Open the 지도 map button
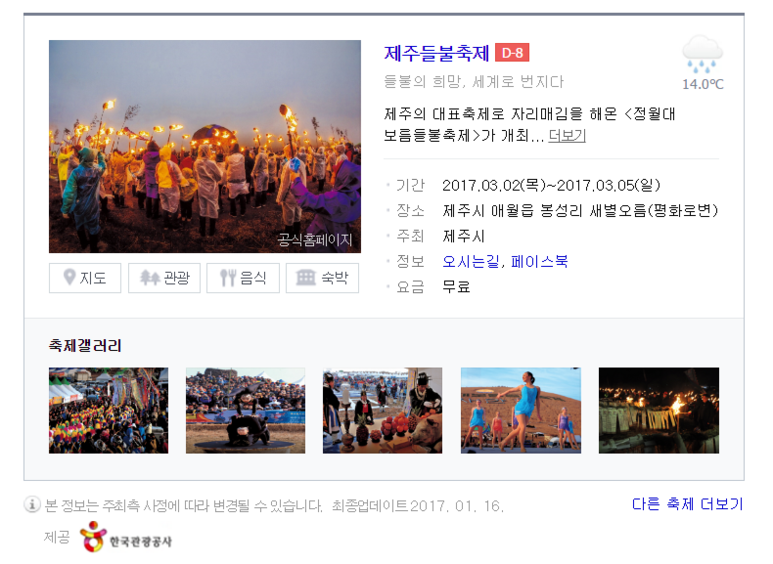The height and width of the screenshot is (564, 773). pyautogui.click(x=85, y=278)
